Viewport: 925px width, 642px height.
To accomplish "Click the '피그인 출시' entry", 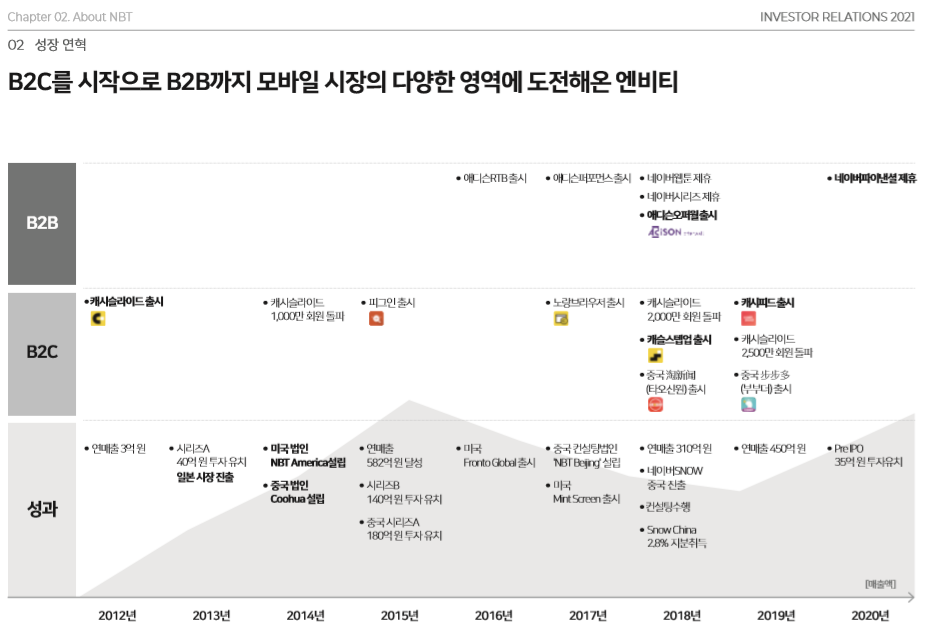I will 392,303.
